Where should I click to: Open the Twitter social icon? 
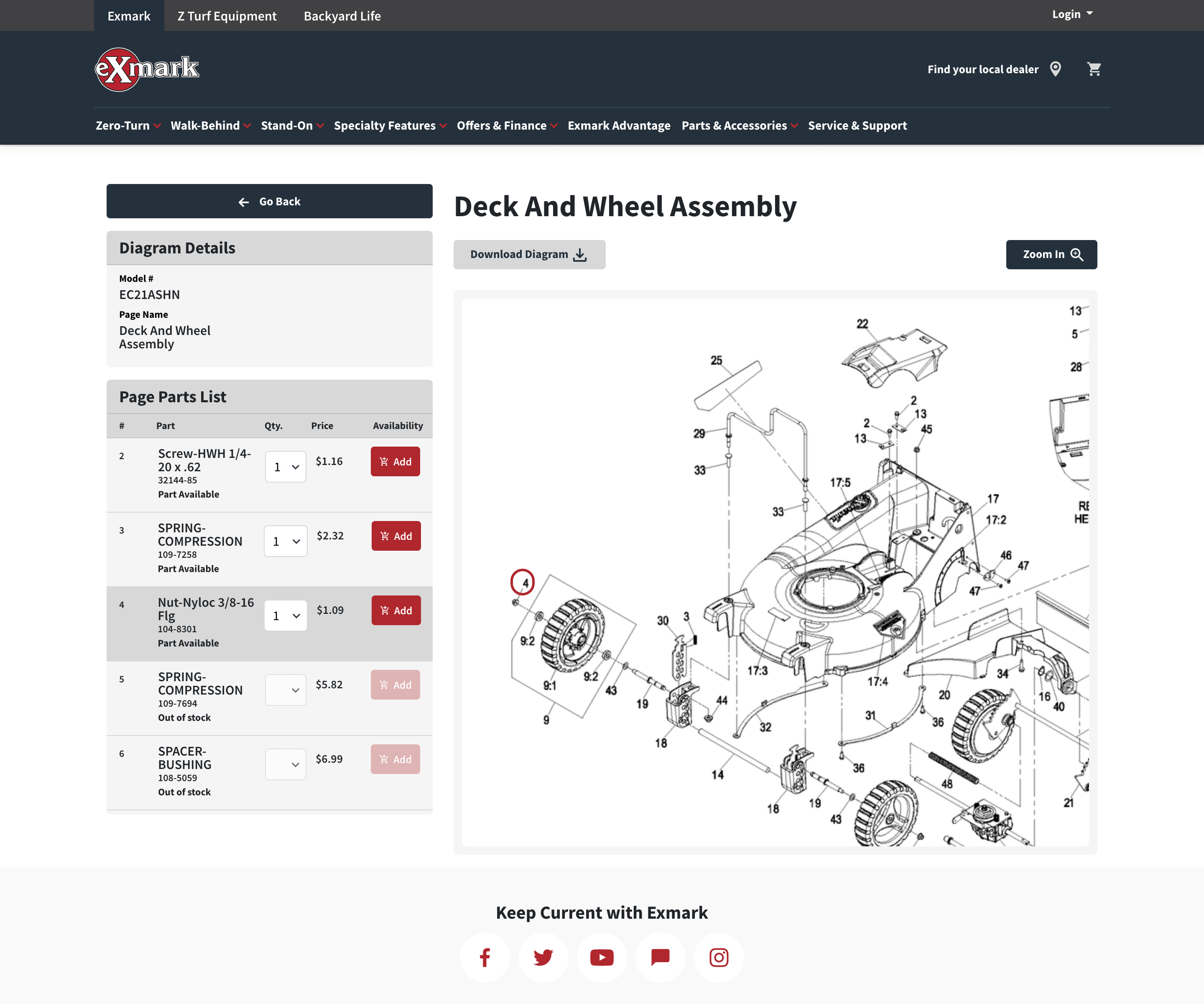[x=543, y=958]
